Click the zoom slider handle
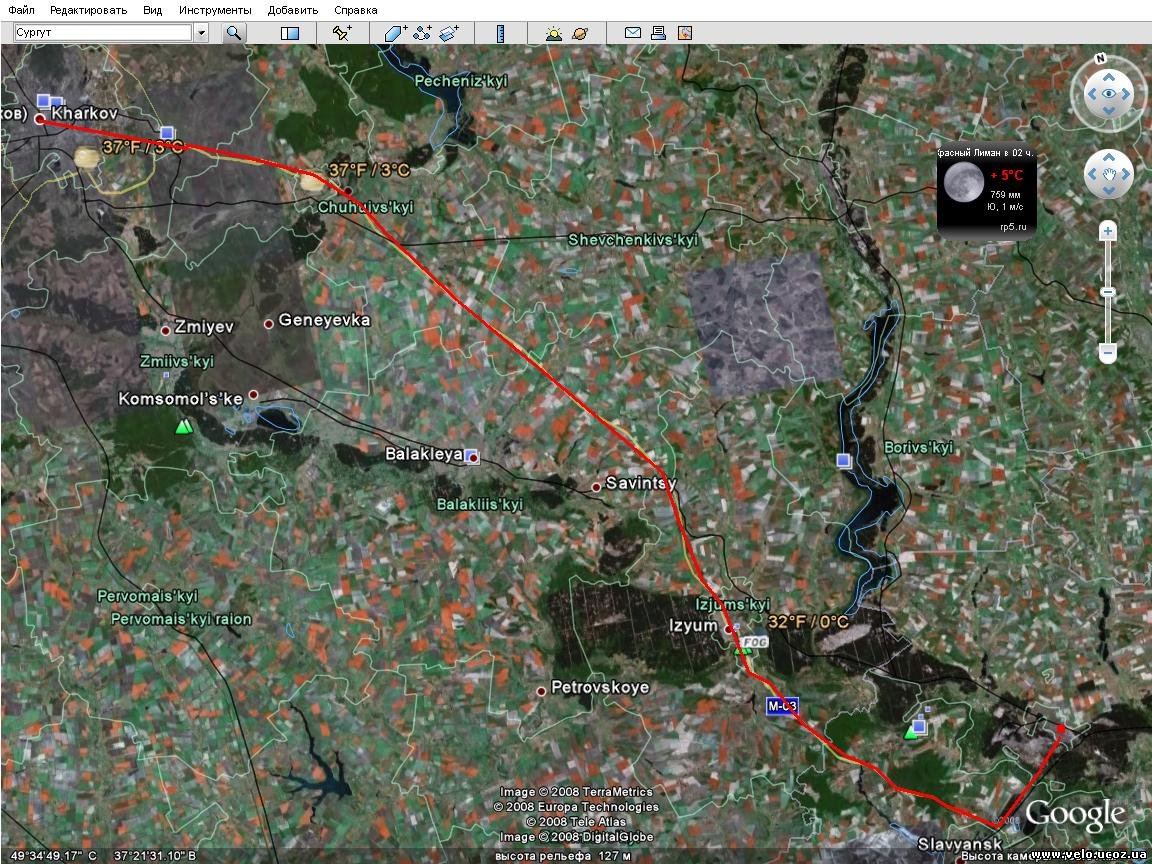Image resolution: width=1152 pixels, height=864 pixels. [1108, 292]
